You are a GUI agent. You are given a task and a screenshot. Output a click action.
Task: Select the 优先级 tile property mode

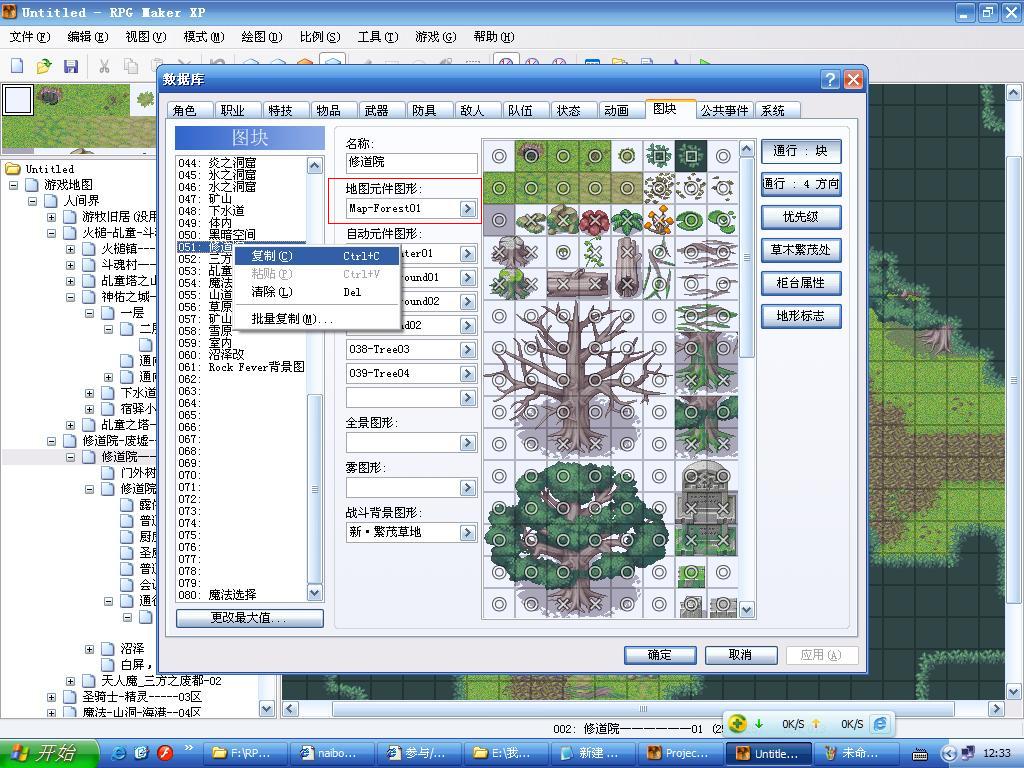801,217
